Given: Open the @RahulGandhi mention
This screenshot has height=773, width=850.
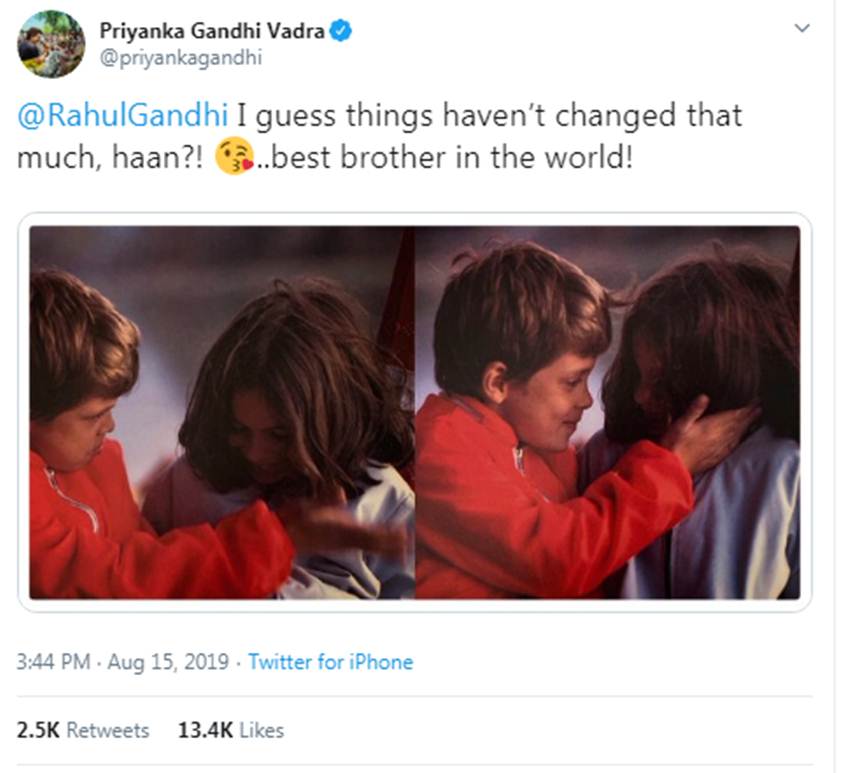Looking at the screenshot, I should [x=121, y=116].
